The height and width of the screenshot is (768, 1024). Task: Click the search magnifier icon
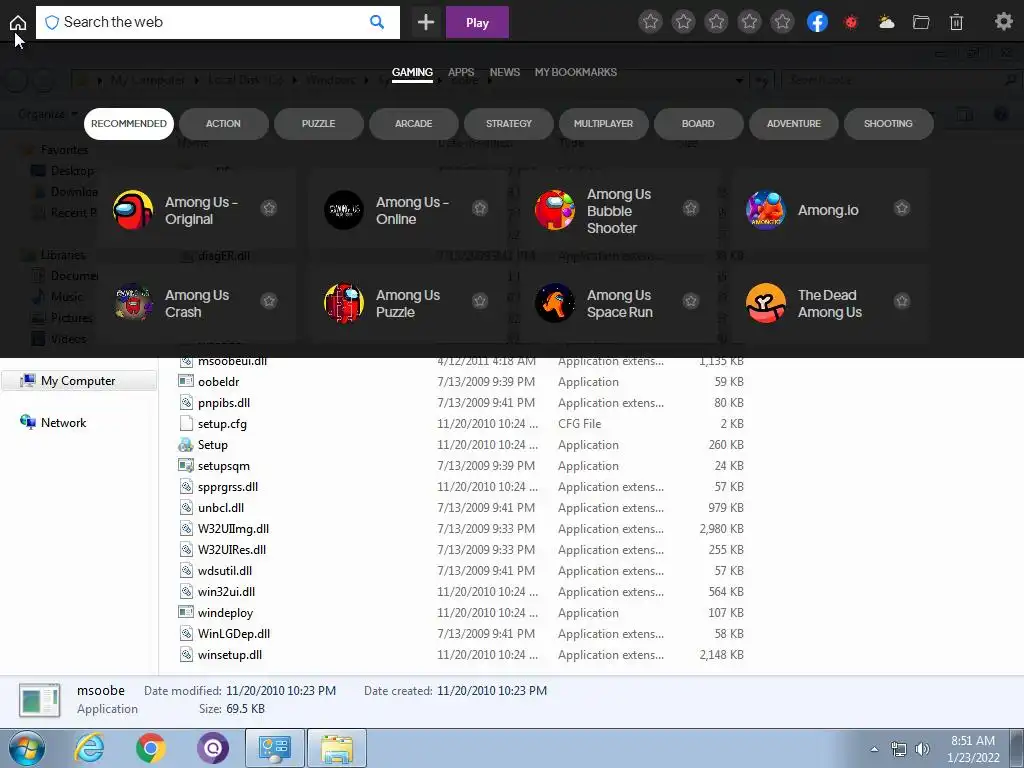377,22
